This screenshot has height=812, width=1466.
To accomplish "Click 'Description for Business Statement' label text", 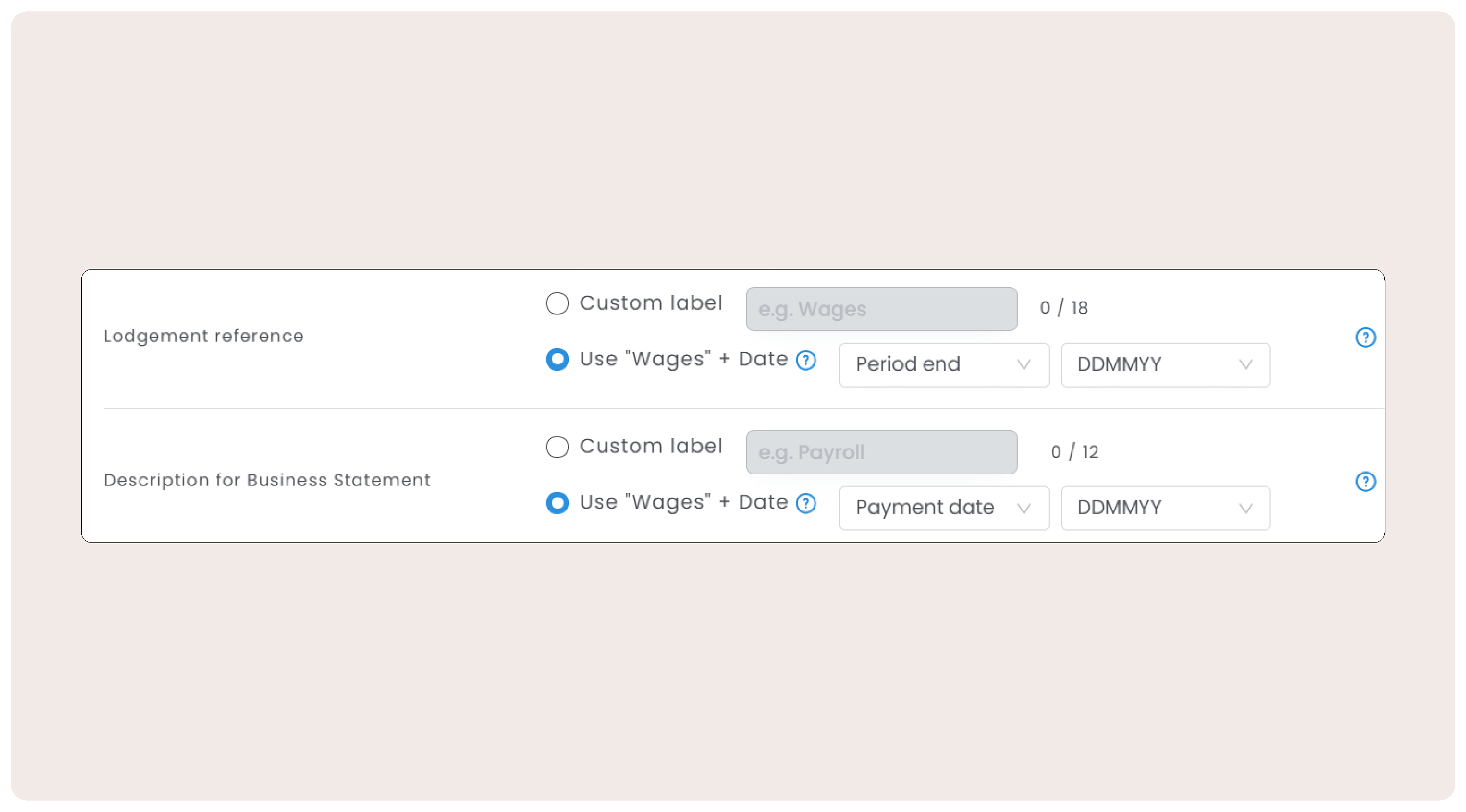I will coord(266,480).
